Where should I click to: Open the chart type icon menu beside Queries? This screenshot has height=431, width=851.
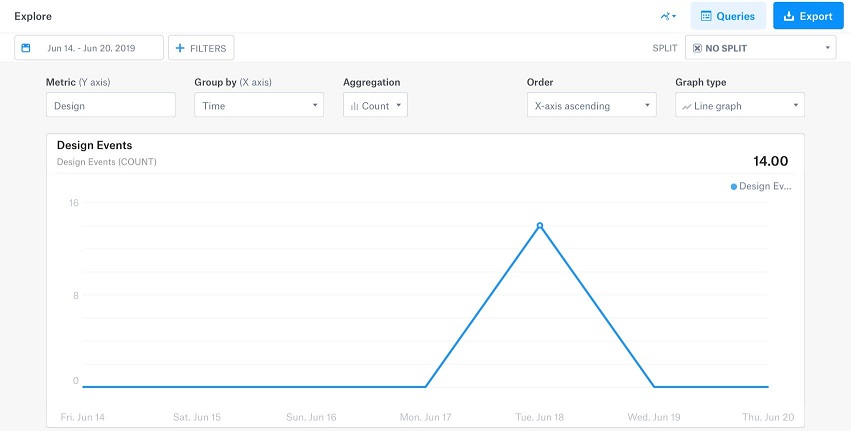click(668, 16)
